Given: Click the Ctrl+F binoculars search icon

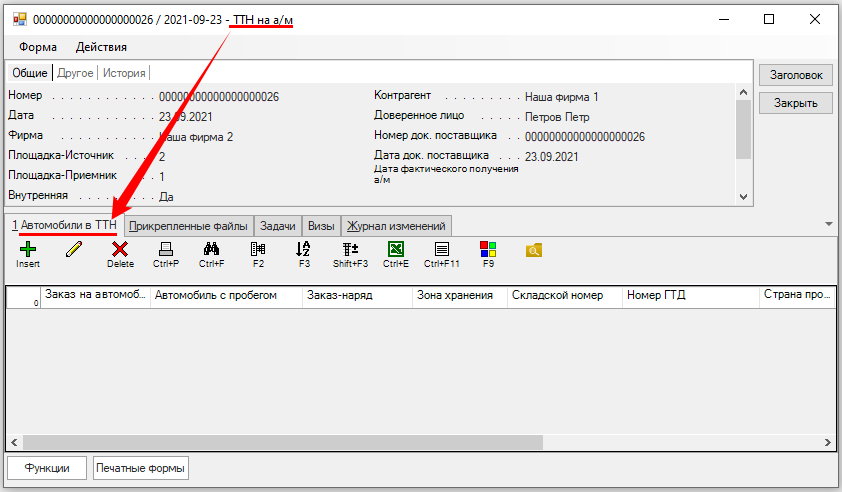Looking at the screenshot, I should click(211, 250).
